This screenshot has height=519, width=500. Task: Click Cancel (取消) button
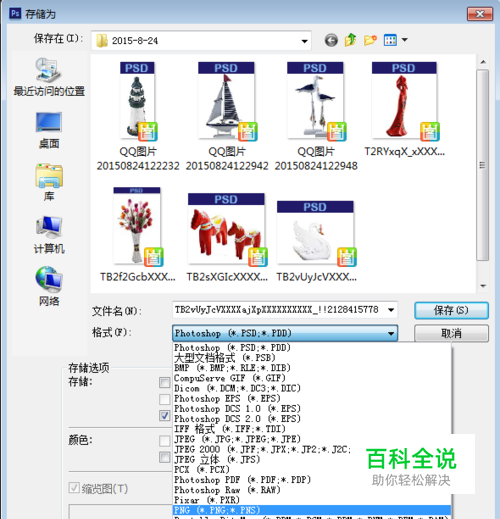click(451, 333)
